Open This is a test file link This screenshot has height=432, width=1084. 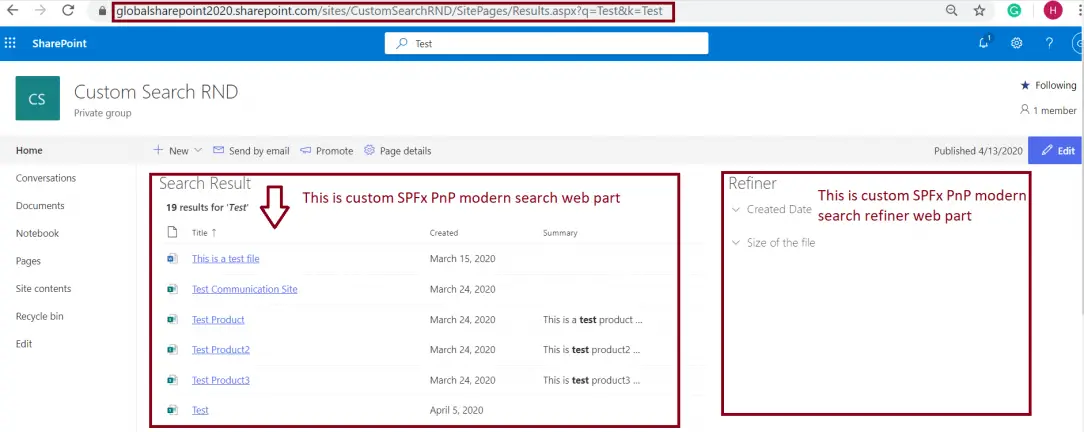tap(225, 259)
